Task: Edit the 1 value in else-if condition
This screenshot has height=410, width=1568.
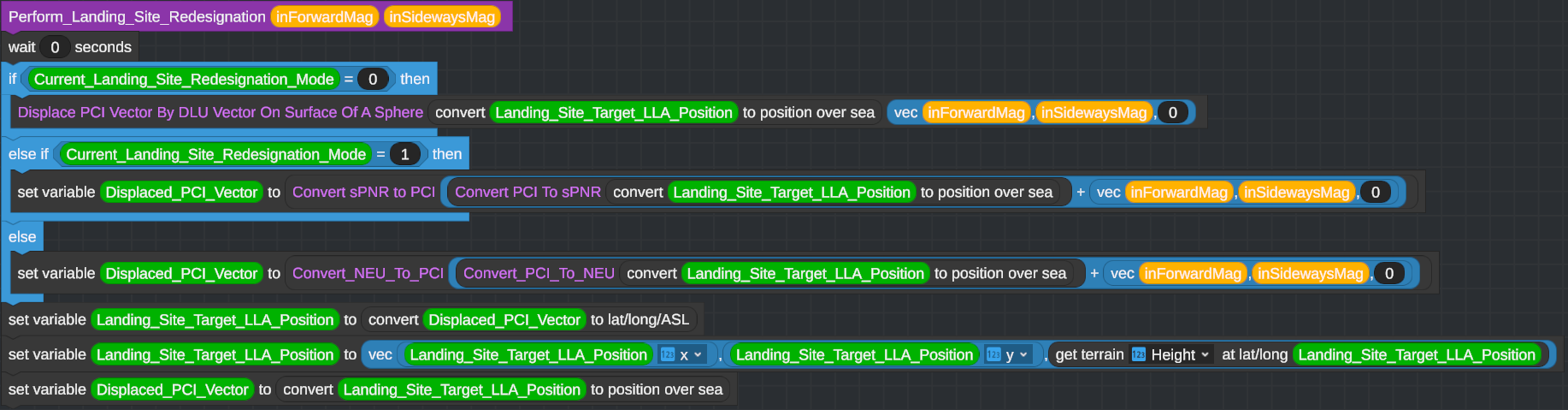Action: click(404, 154)
